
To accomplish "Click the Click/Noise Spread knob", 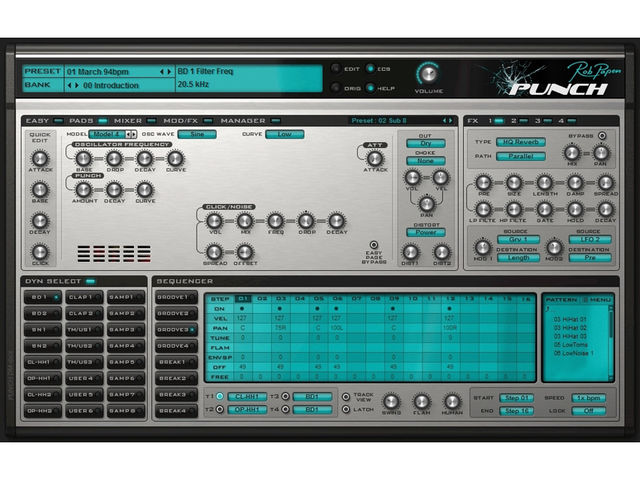I will (214, 252).
